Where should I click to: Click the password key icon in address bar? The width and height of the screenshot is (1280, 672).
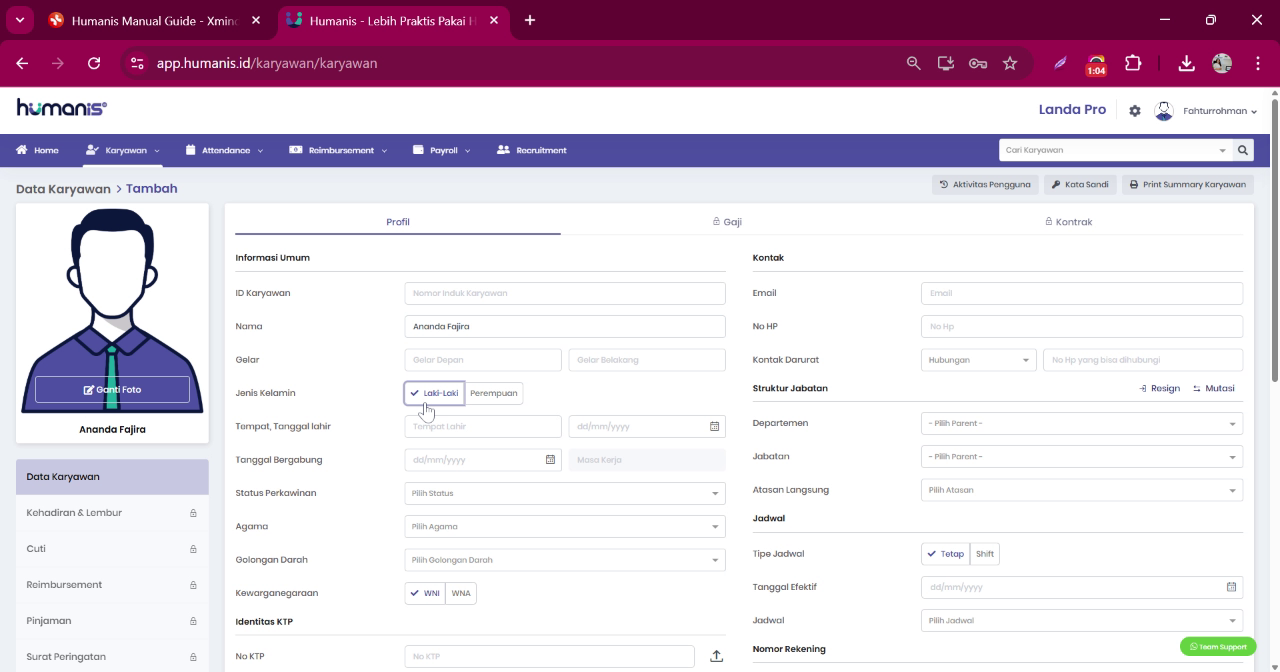click(x=978, y=63)
